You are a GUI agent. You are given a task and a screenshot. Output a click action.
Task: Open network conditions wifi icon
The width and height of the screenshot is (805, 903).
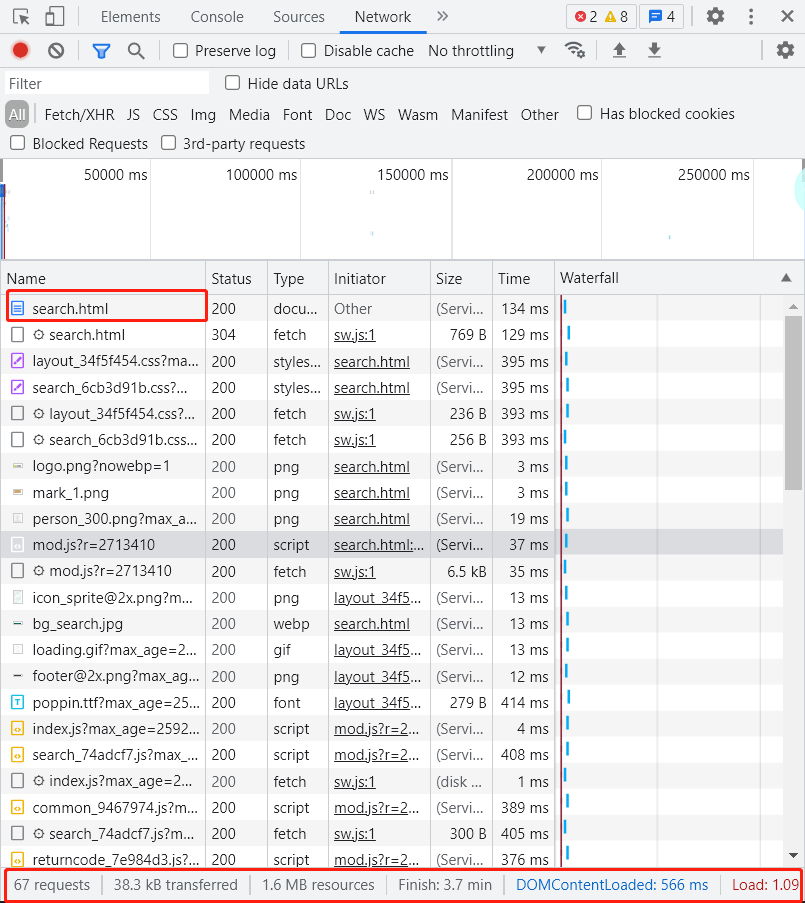[x=574, y=50]
